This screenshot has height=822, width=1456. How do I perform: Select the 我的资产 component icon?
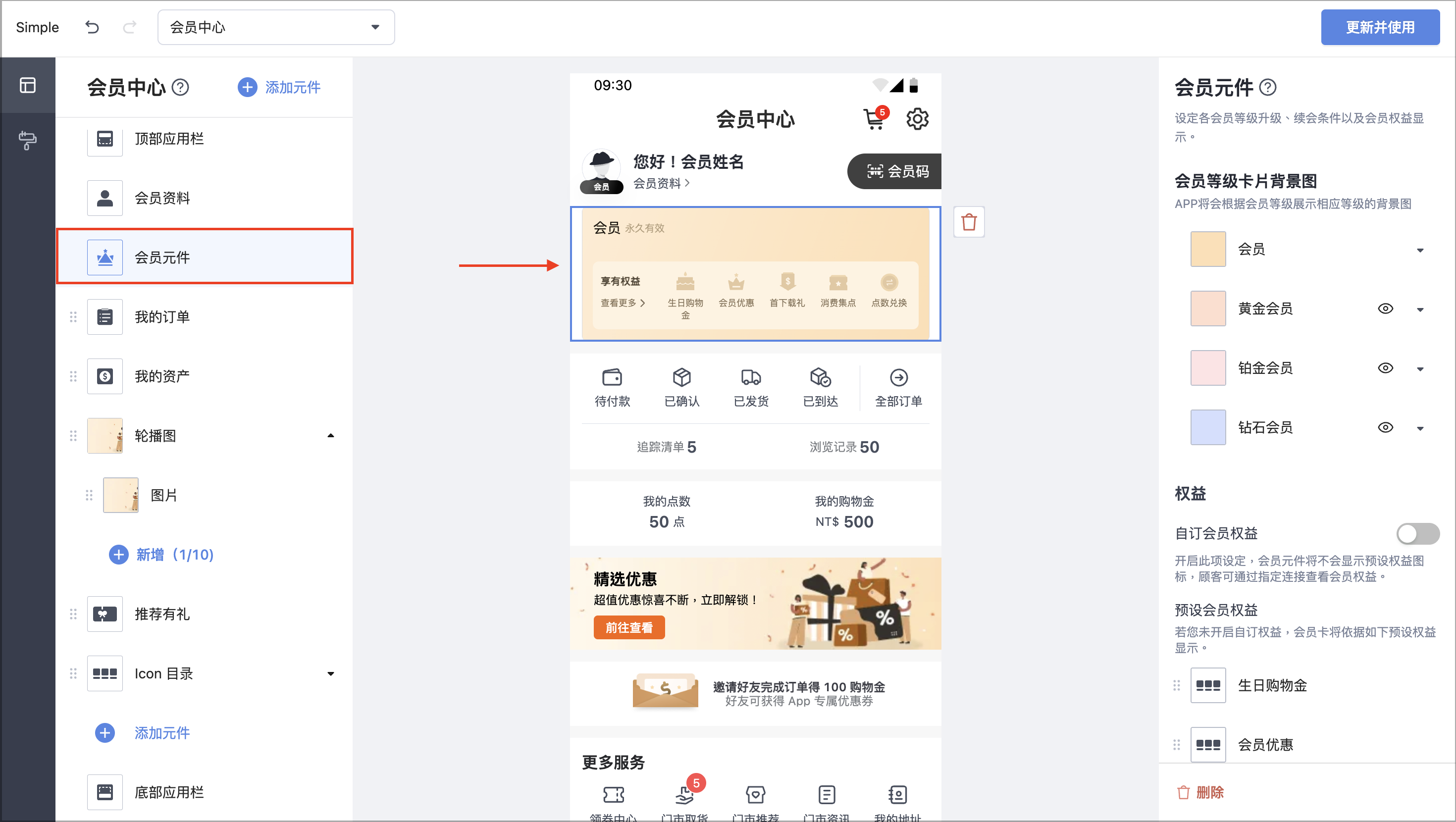(x=105, y=376)
